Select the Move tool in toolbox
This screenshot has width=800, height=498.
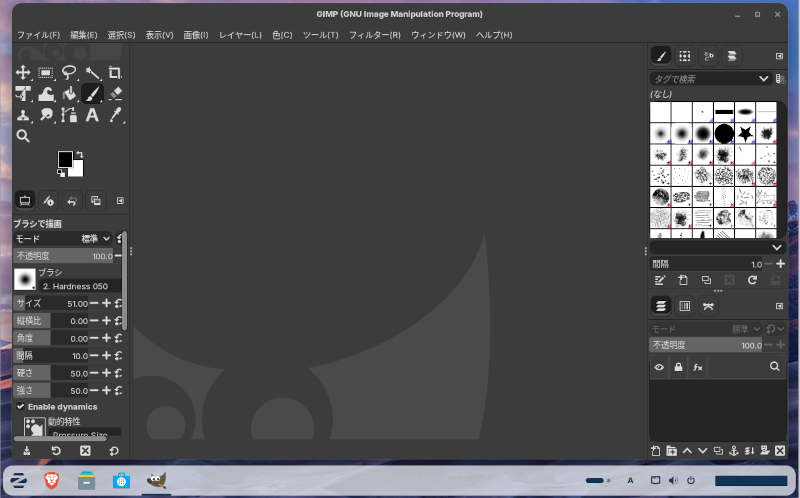tap(23, 72)
